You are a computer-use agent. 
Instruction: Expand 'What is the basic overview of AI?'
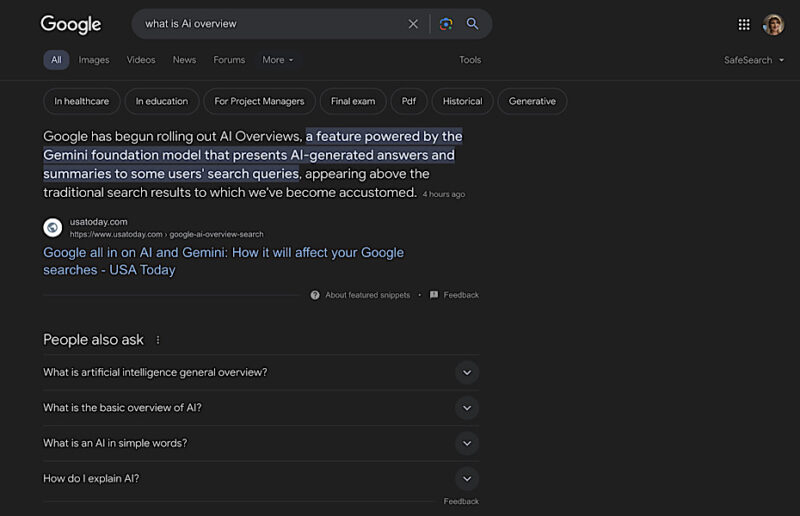[x=261, y=408]
